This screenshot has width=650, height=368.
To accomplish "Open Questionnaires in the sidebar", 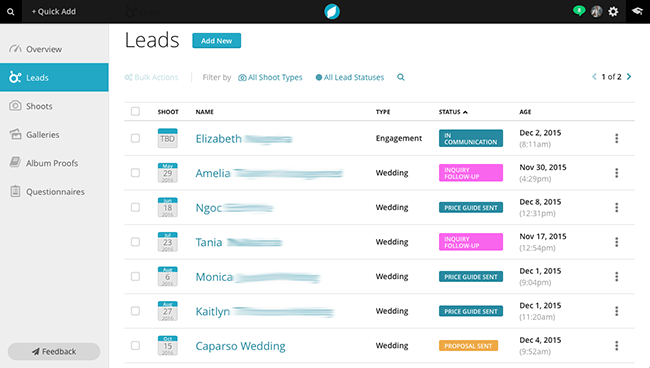I will tap(54, 191).
